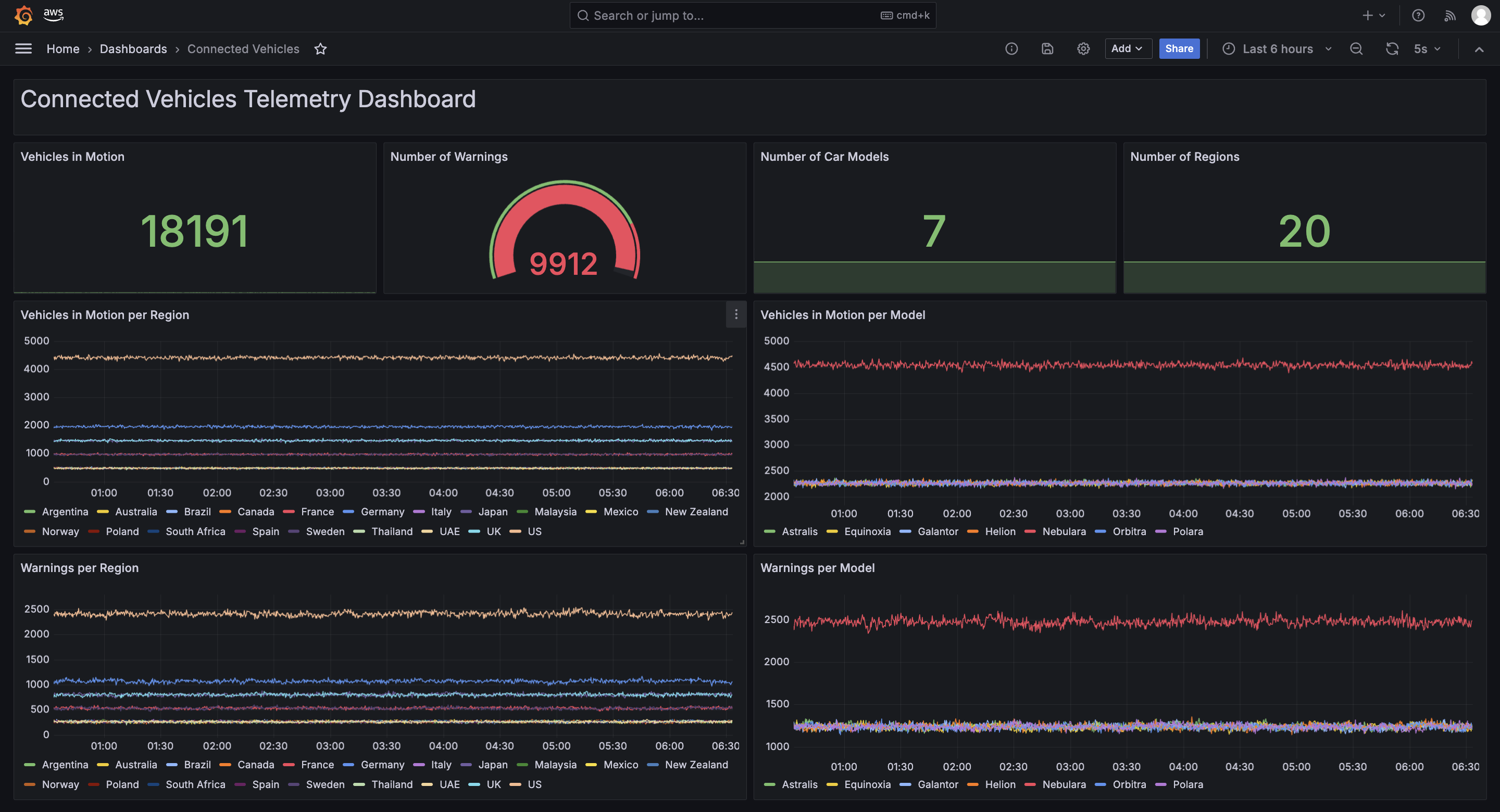Hide the Argentina series in Vehicles in Motion per Region
This screenshot has width=1500, height=812.
coord(65,512)
